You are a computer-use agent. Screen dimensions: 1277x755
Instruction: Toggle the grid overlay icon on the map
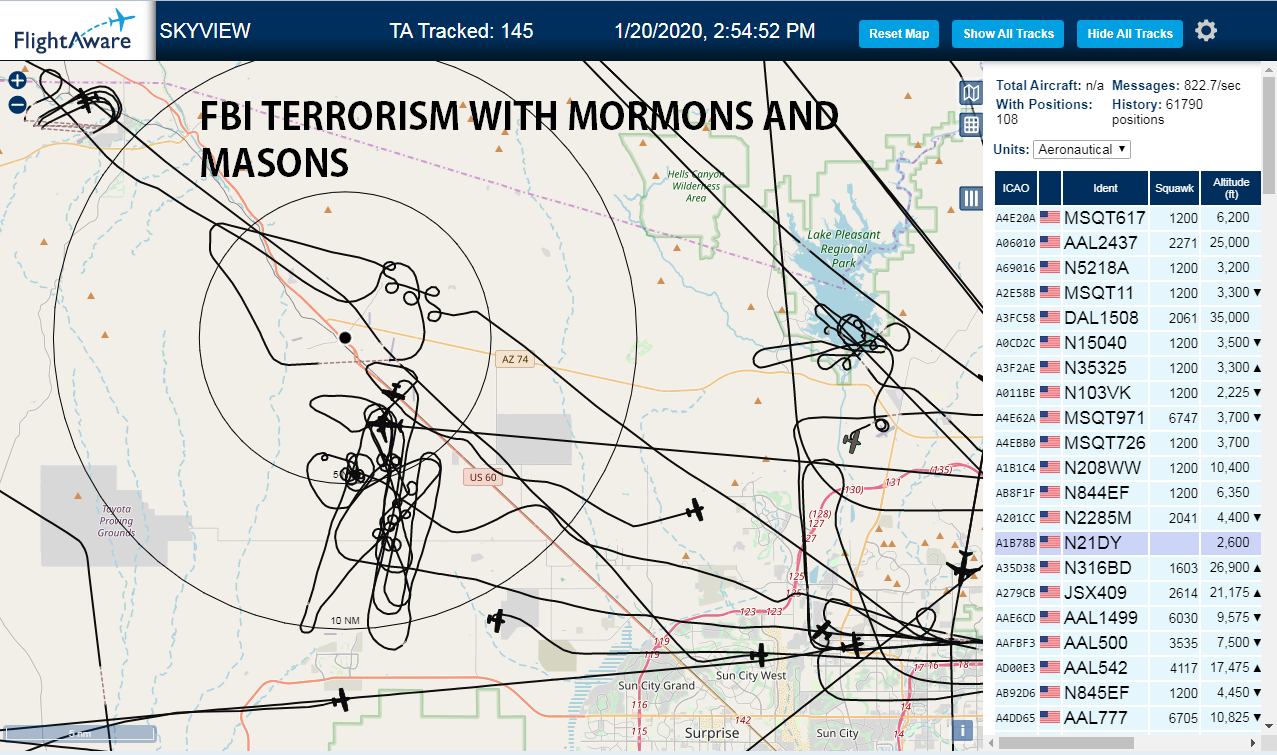970,125
